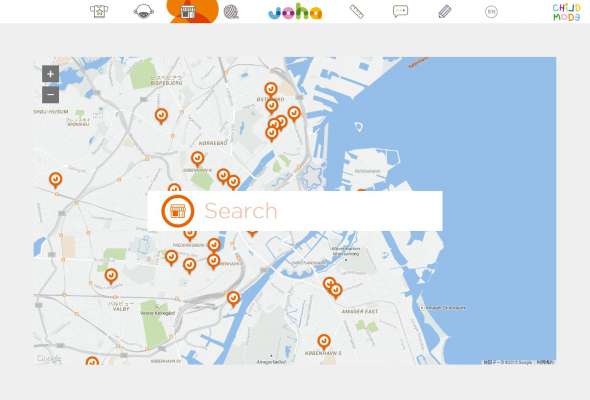This screenshot has height=400, width=590.
Task: Toggle Child Mode
Action: (x=567, y=12)
